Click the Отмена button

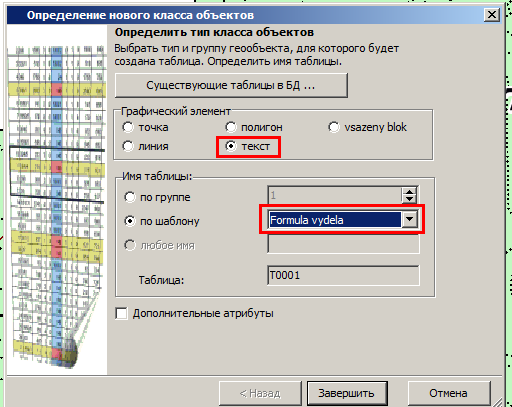[449, 393]
